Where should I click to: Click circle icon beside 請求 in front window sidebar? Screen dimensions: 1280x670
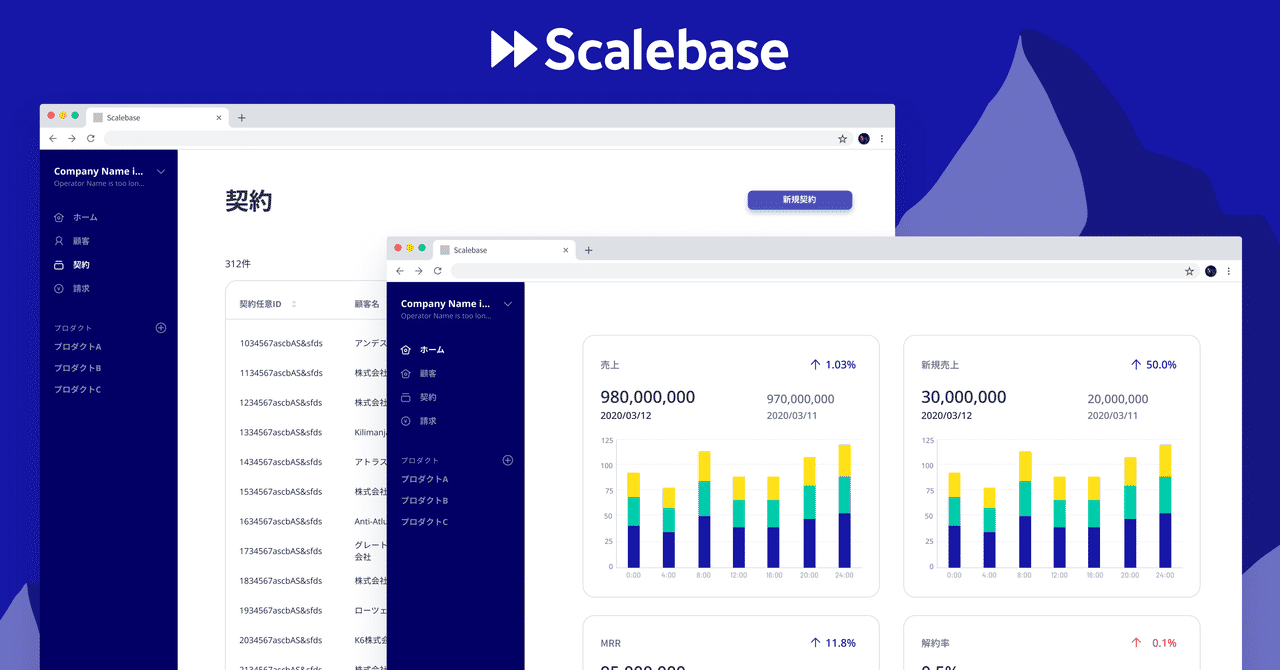click(x=406, y=421)
